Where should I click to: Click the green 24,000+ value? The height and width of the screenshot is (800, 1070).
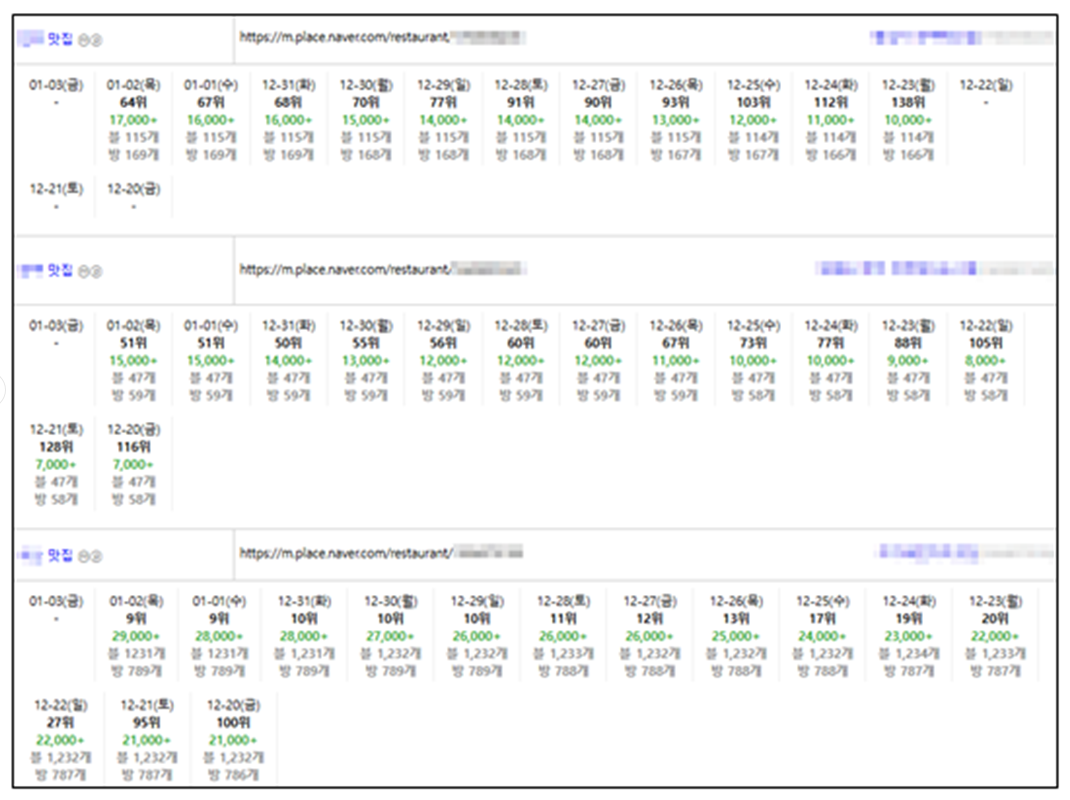click(822, 636)
